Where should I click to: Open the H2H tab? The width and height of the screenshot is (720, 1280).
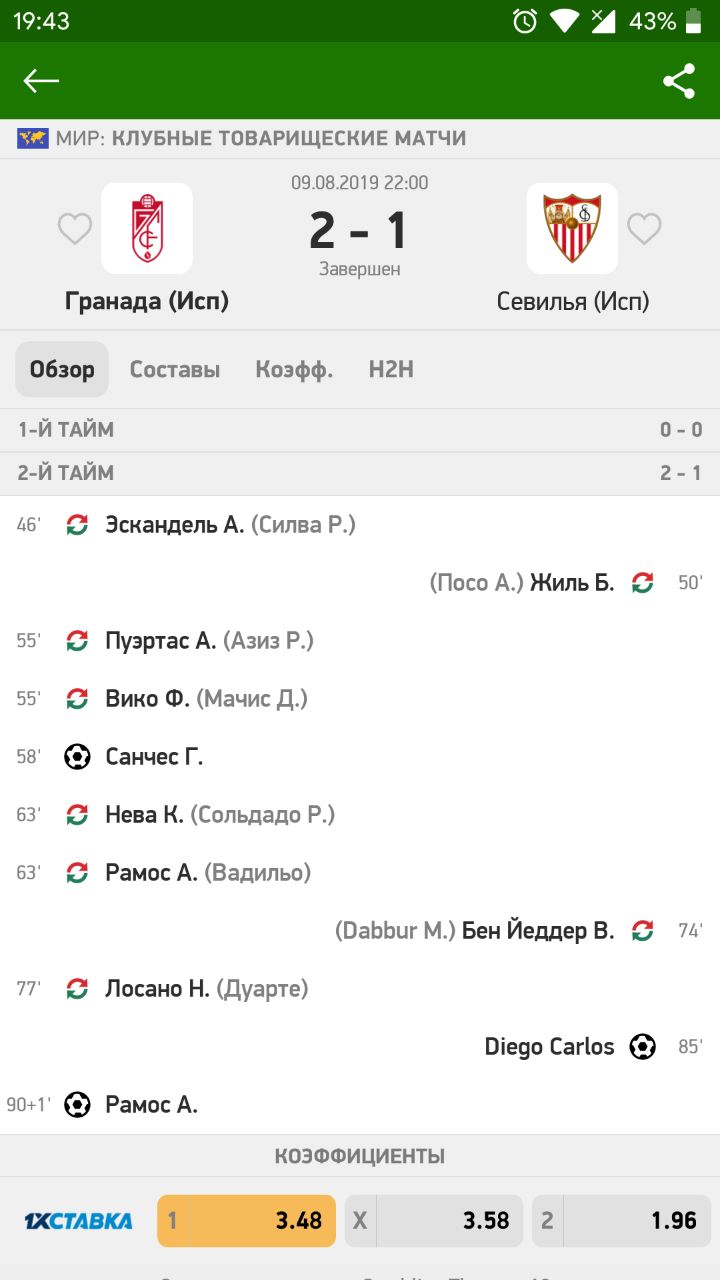point(391,370)
